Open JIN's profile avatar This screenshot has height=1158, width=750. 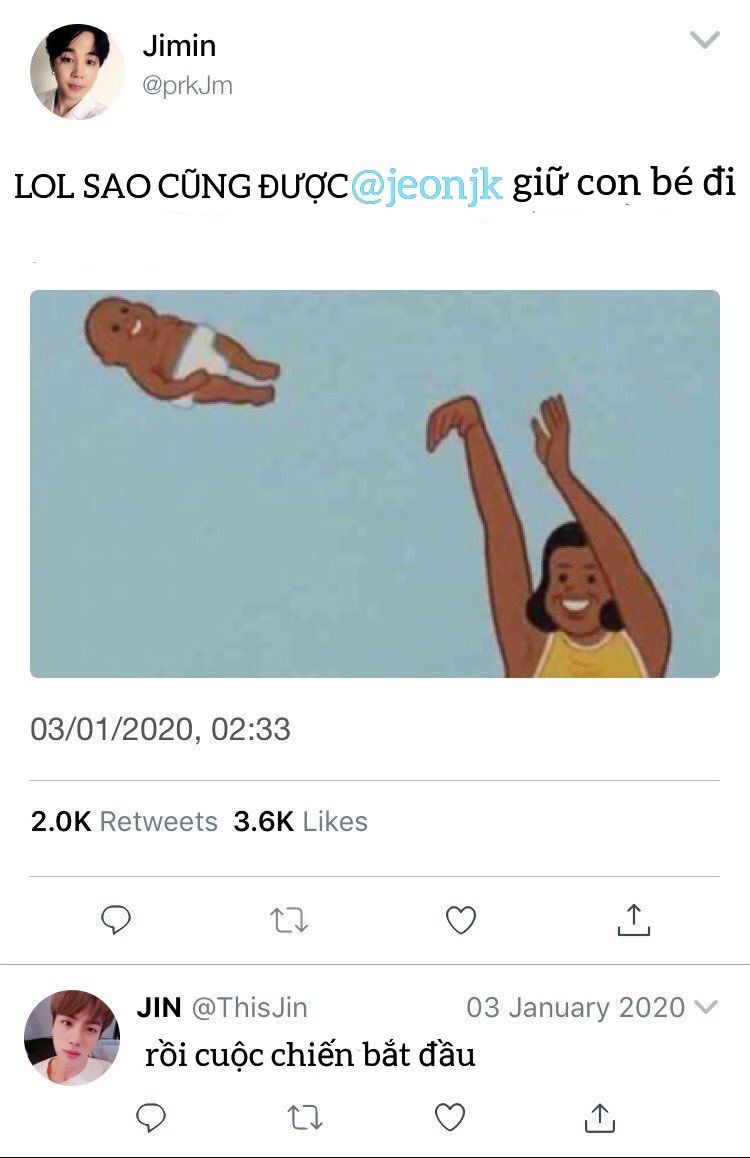click(x=72, y=1038)
